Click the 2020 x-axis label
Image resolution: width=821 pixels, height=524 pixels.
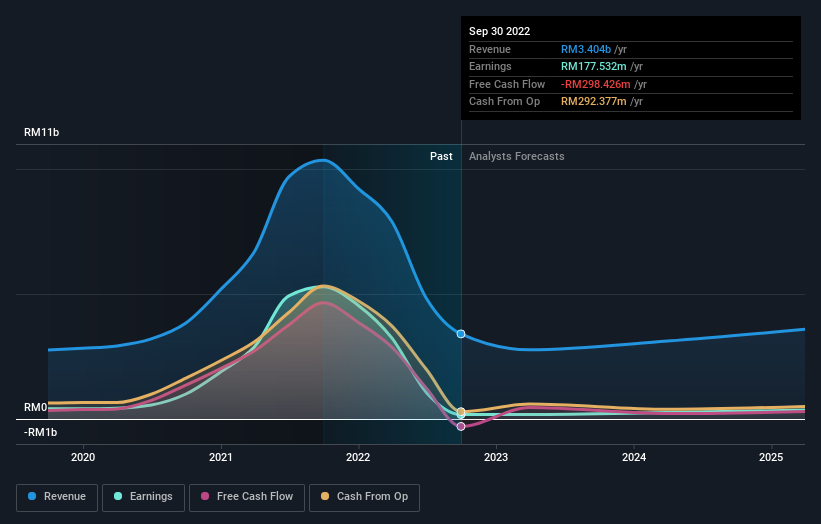click(83, 457)
